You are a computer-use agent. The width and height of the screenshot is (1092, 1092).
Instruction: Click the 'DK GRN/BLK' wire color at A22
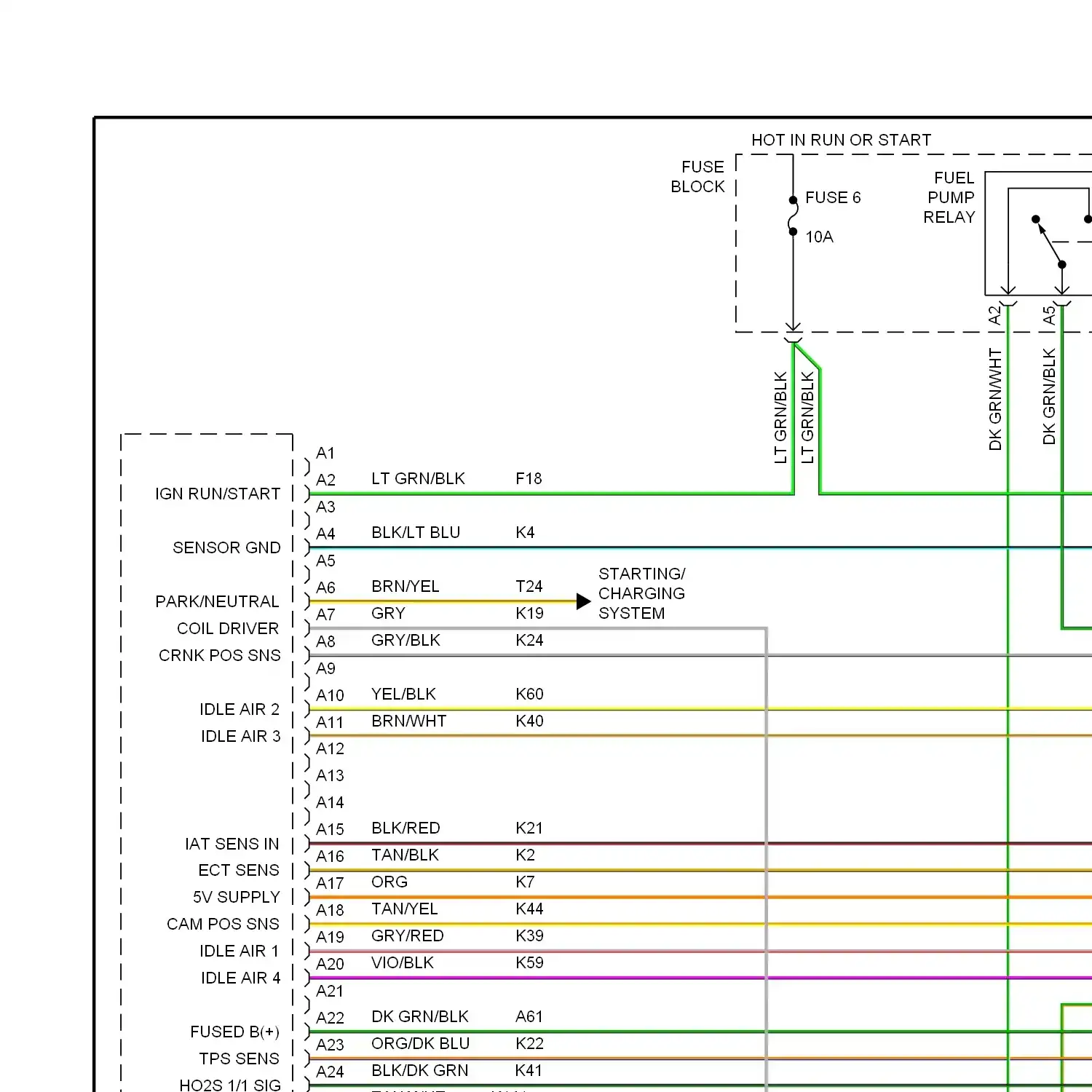click(419, 1016)
